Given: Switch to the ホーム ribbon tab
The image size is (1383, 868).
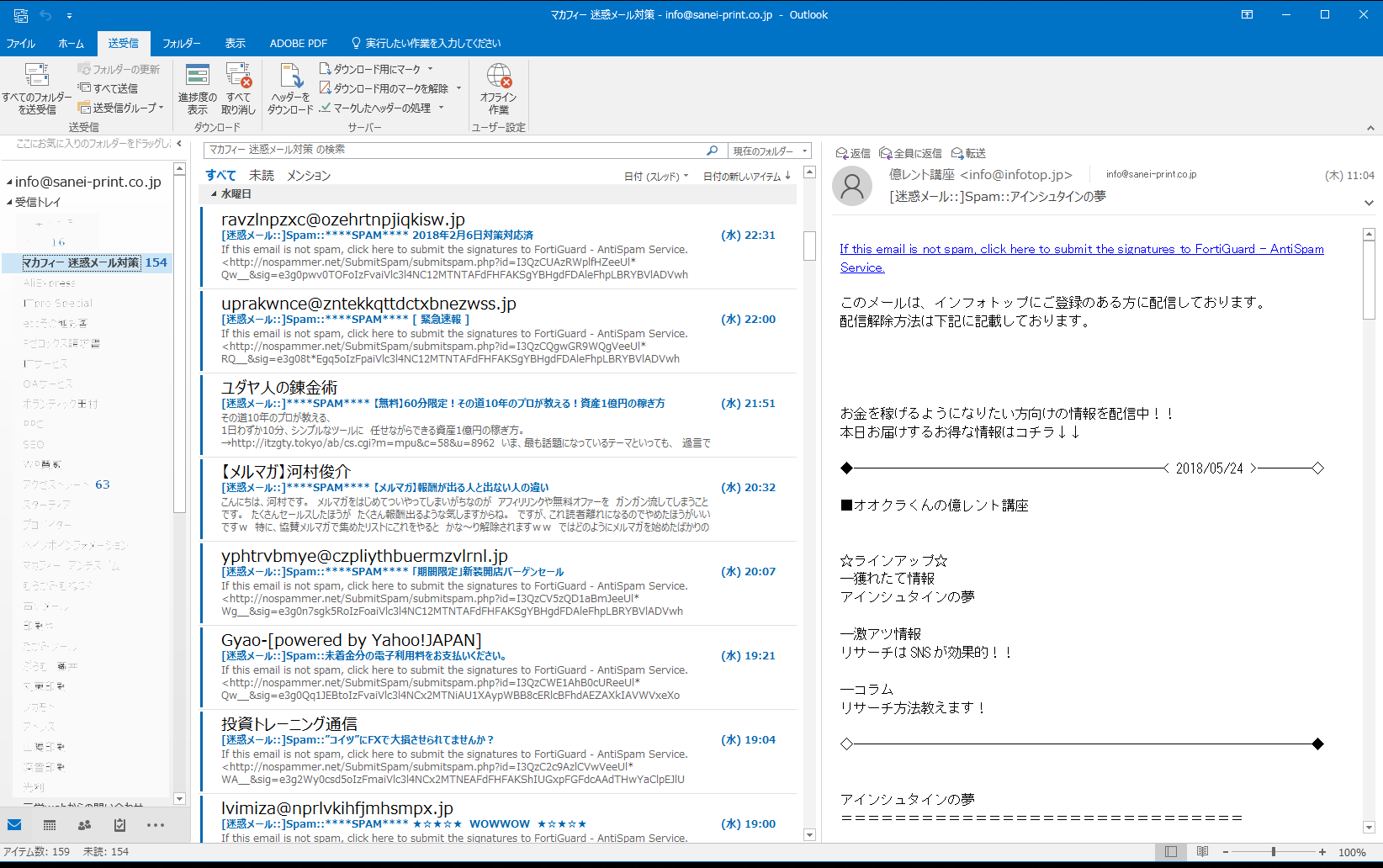Looking at the screenshot, I should pyautogui.click(x=72, y=43).
